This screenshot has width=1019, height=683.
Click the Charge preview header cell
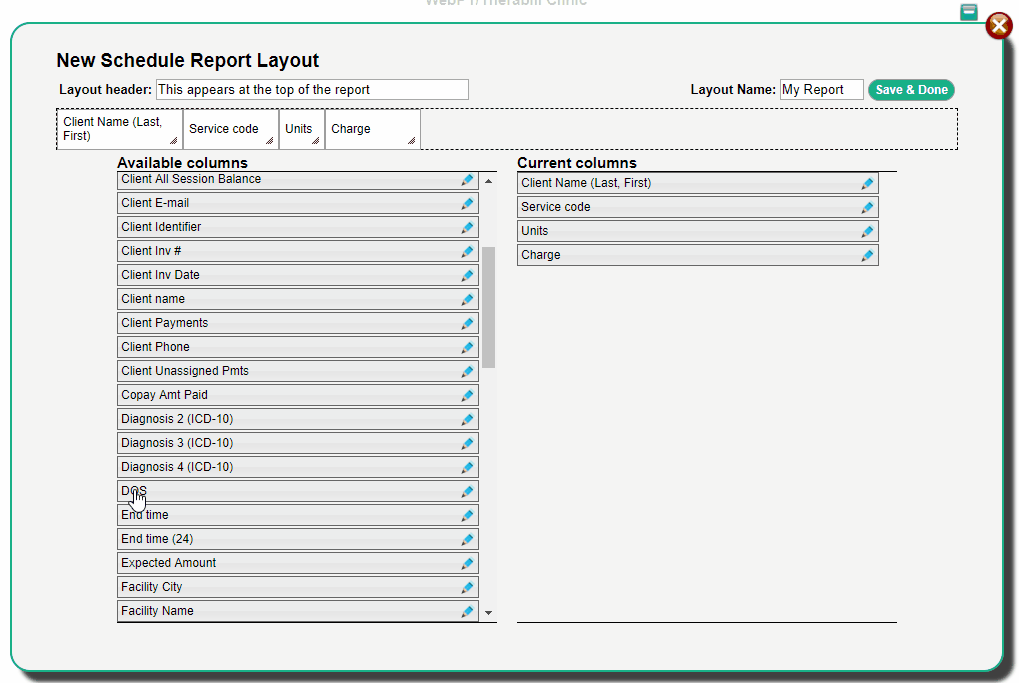pyautogui.click(x=372, y=129)
